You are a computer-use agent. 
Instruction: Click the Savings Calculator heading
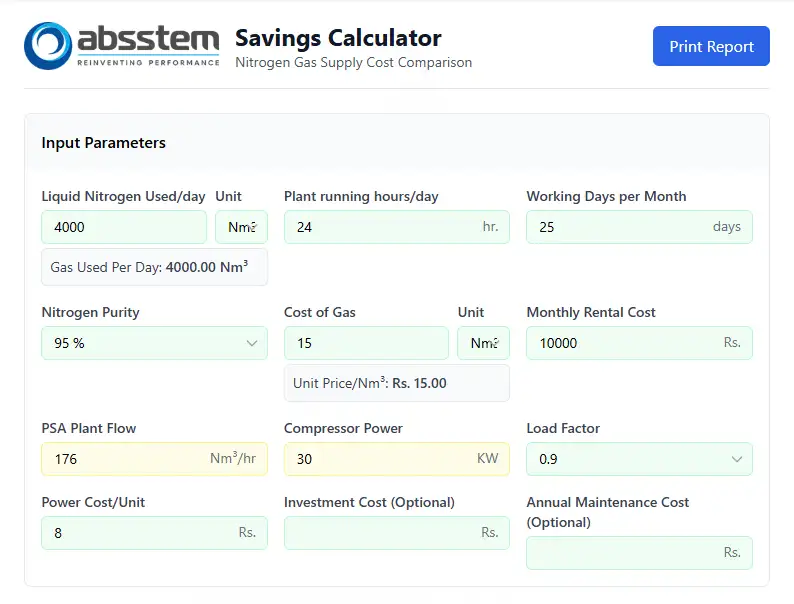[338, 38]
